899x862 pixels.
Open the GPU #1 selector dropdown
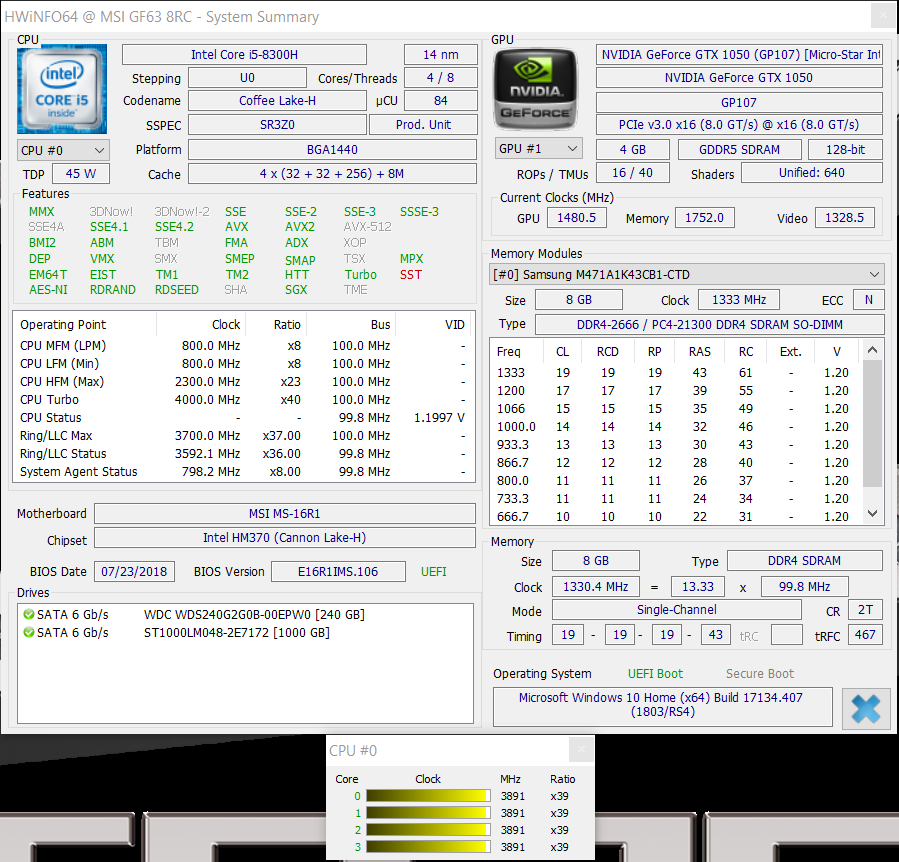point(538,149)
